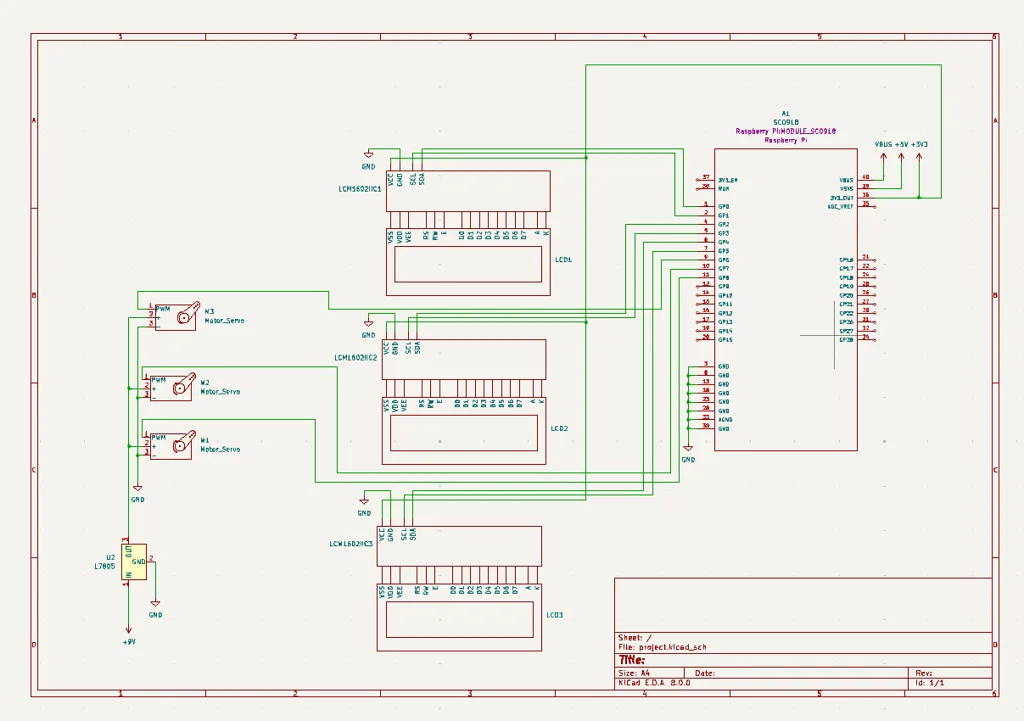Screen dimensions: 1024x721
Task: Click the SCL pin label on LCM1602IIC3
Action: [404, 534]
